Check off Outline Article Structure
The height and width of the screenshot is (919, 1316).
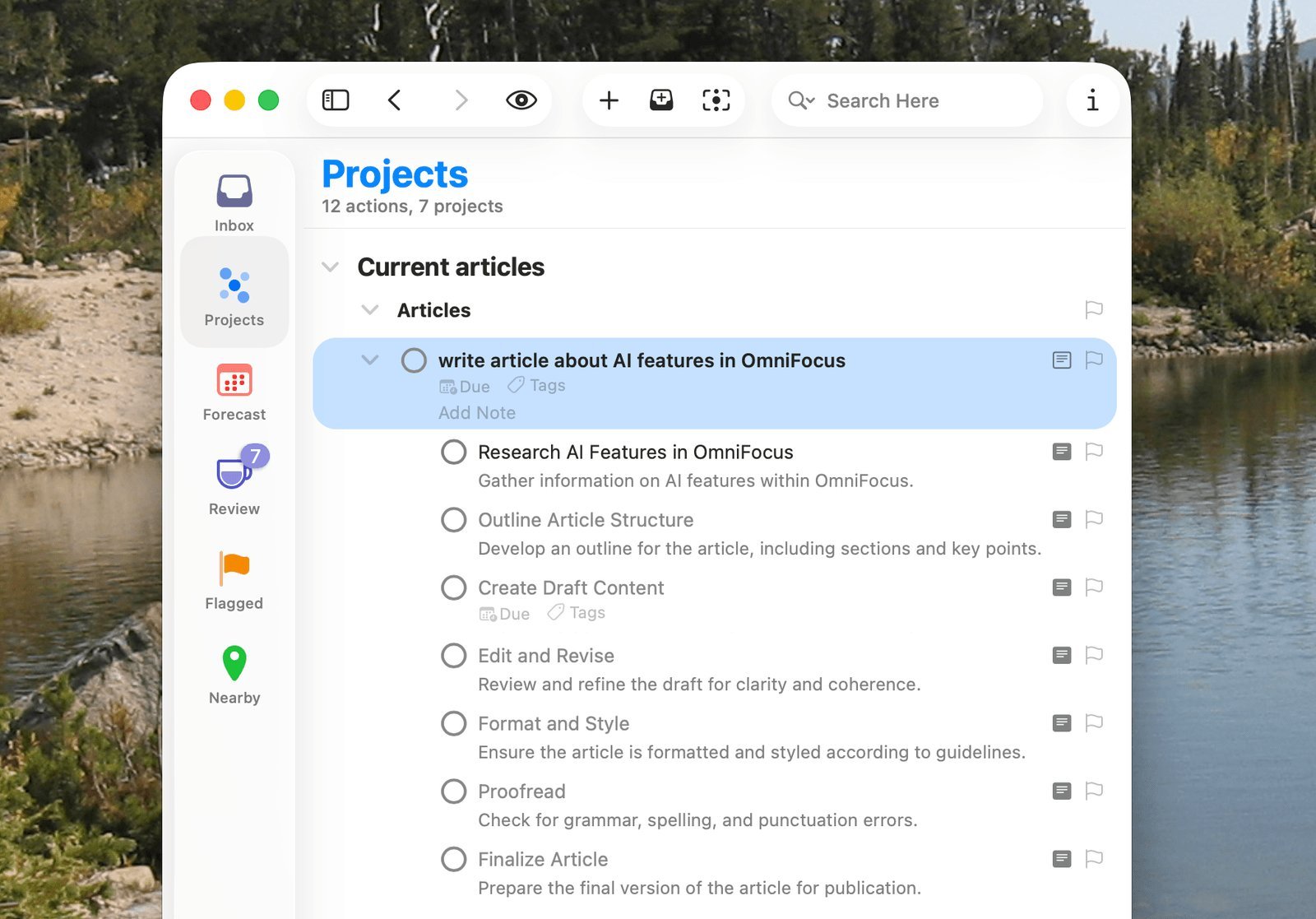453,520
